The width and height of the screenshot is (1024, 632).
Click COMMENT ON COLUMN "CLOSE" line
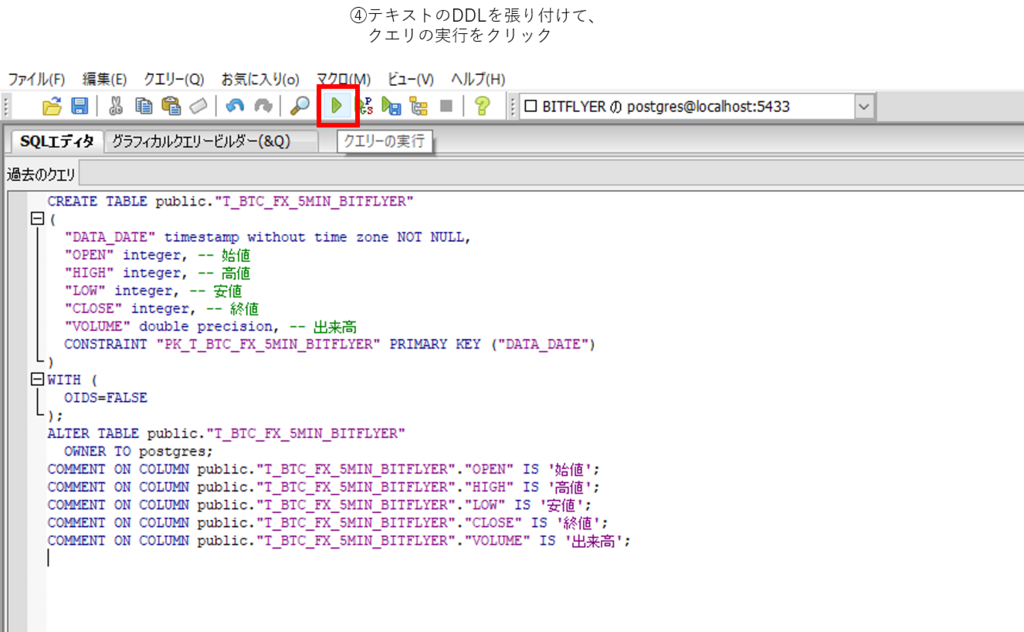[328, 523]
